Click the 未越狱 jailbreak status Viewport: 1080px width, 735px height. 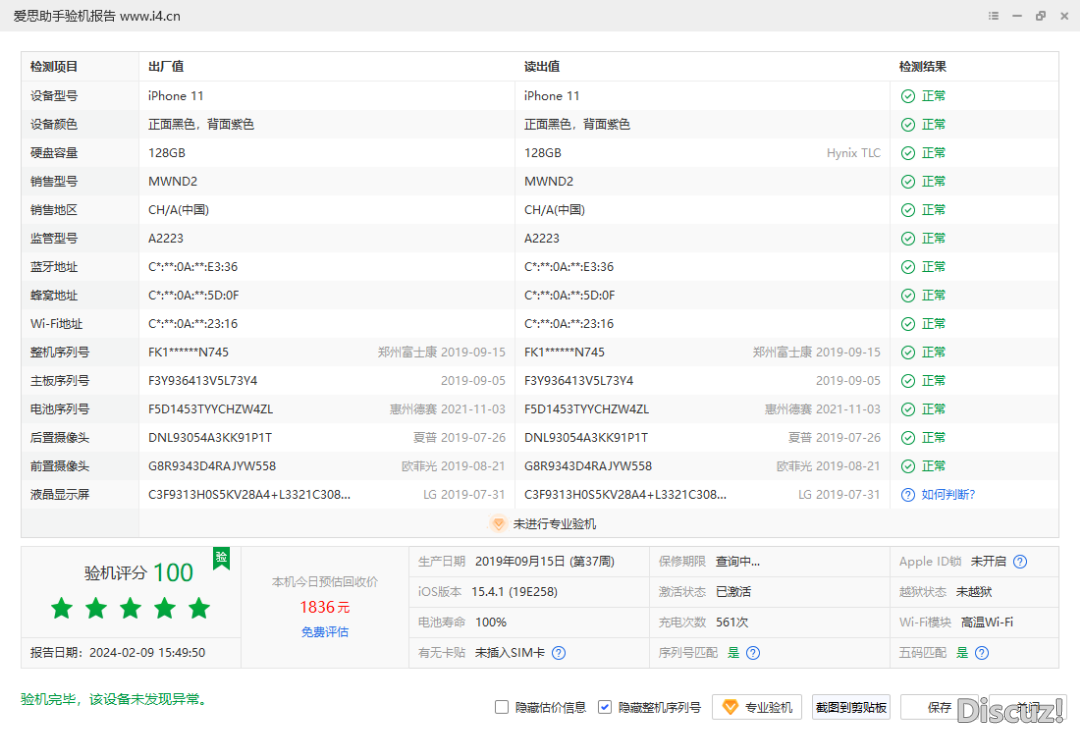click(974, 592)
